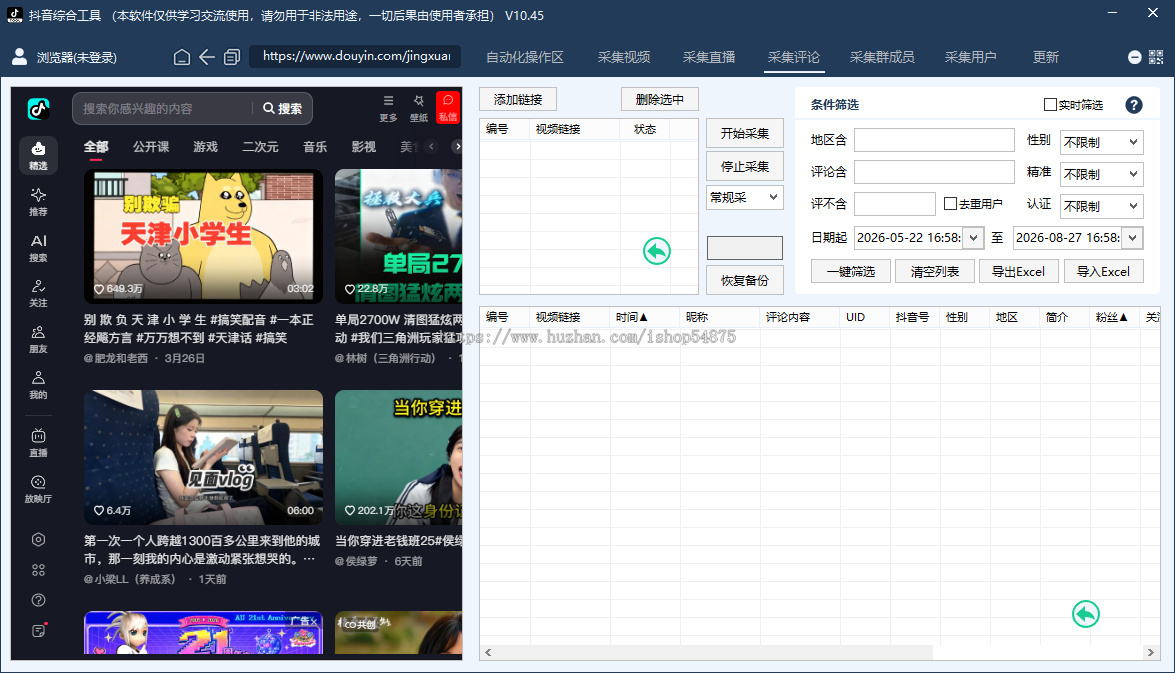Open the 常规采 mode dropdown
This screenshot has width=1175, height=673.
tap(745, 197)
